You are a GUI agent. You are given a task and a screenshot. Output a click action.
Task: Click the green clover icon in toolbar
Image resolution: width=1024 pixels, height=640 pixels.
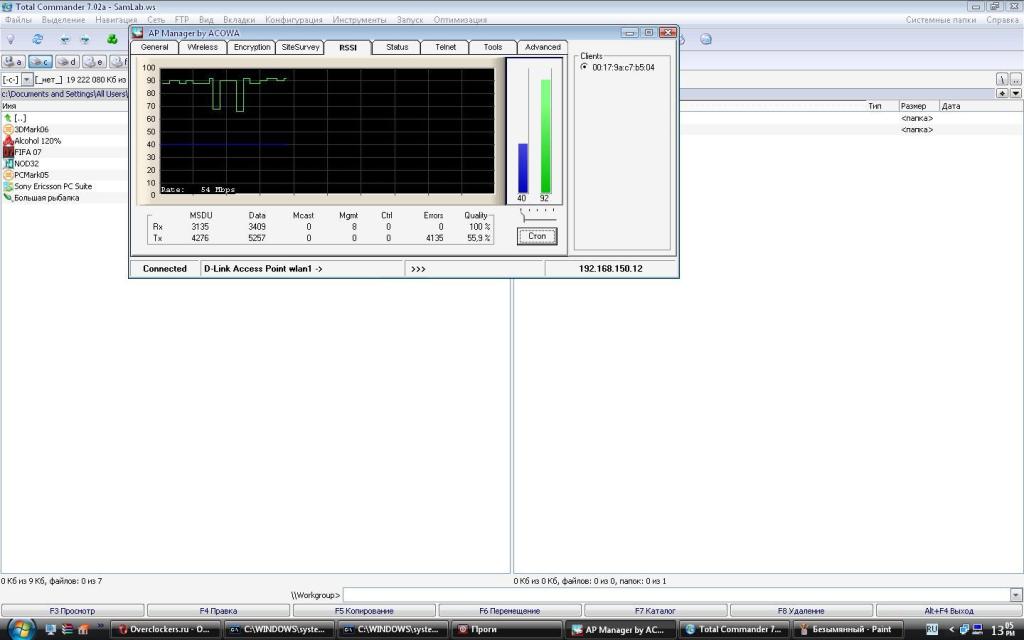(x=112, y=39)
